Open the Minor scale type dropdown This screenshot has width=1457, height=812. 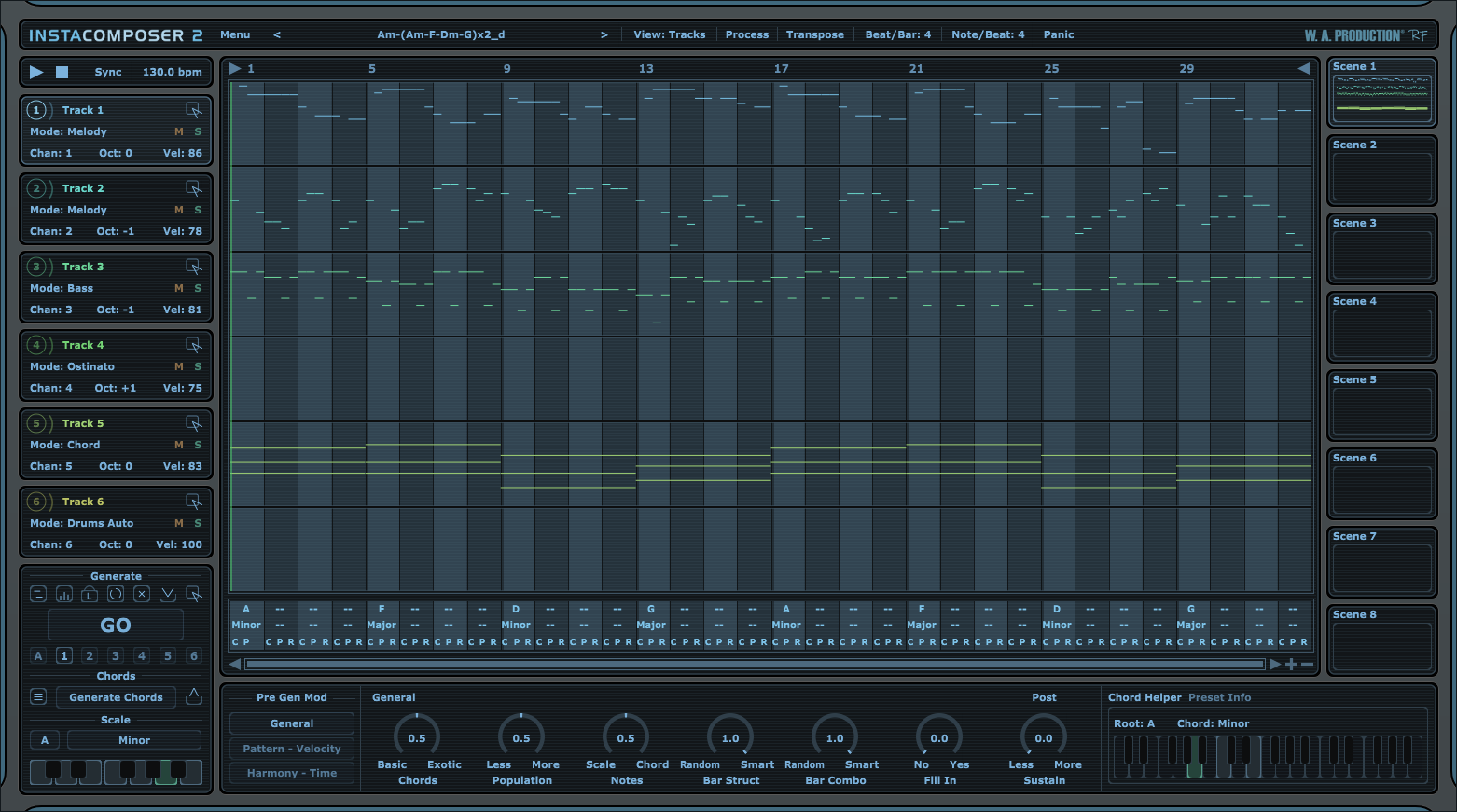coord(134,740)
